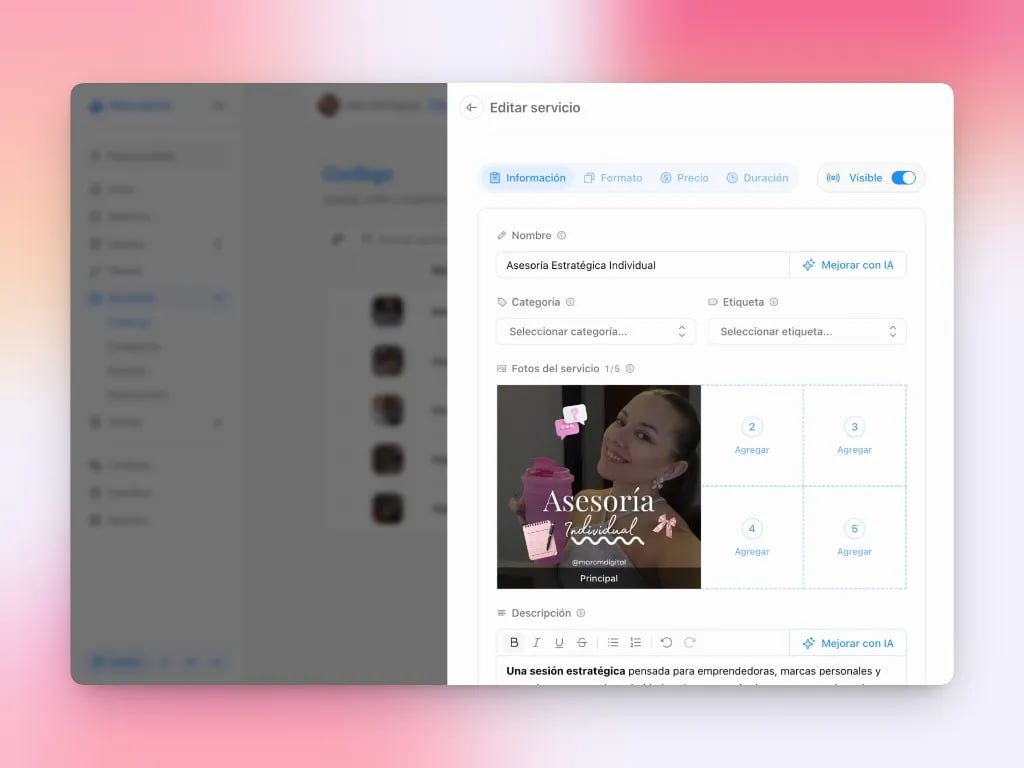Viewport: 1024px width, 768px height.
Task: Click the info icon beside Nombre
Action: [x=562, y=235]
